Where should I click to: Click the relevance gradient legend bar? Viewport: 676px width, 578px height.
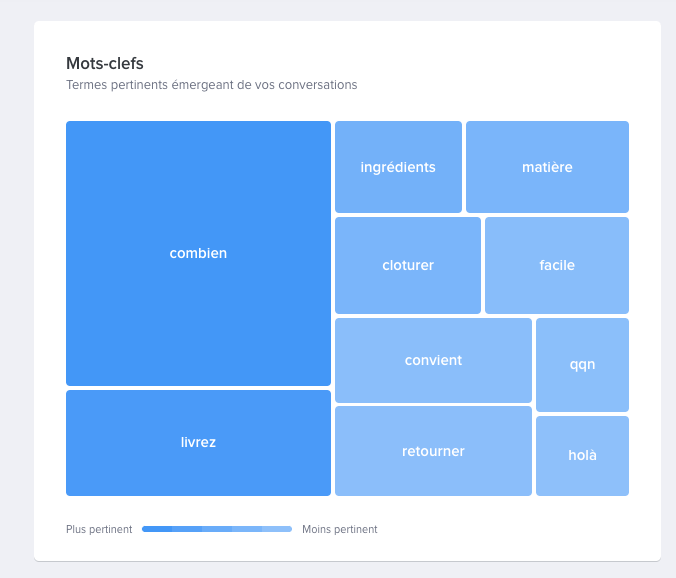click(217, 529)
